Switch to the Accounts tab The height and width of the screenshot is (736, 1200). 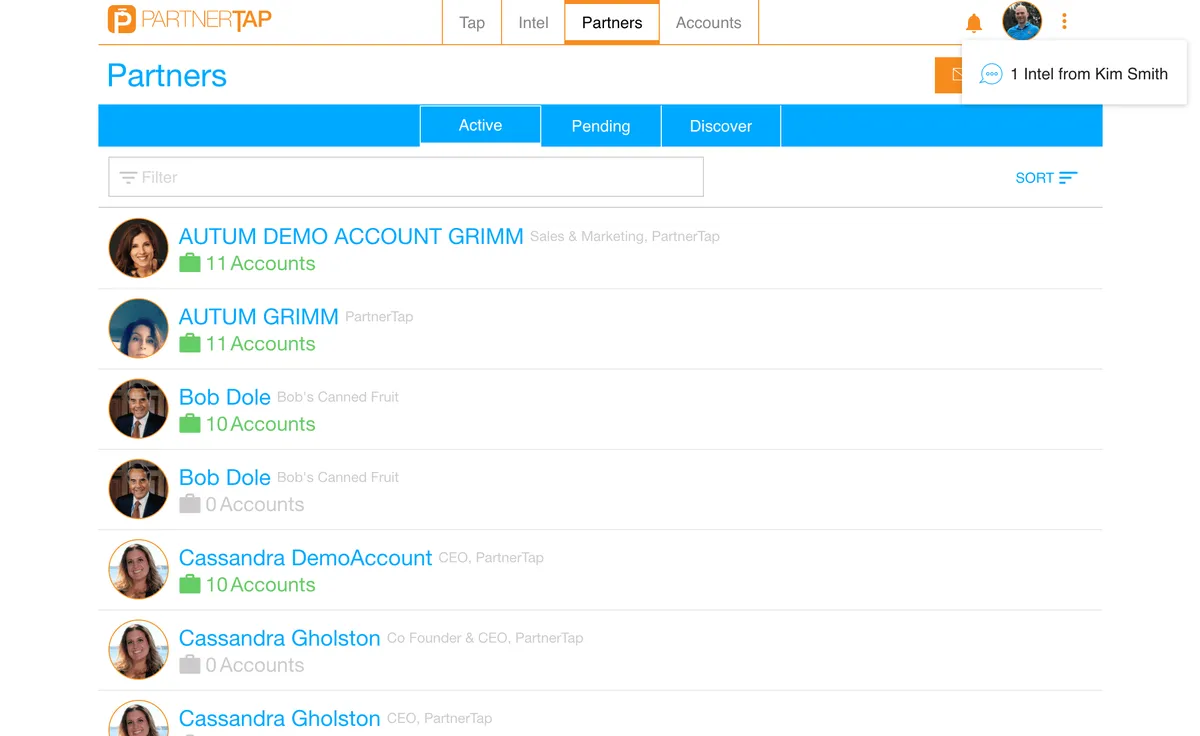pos(708,23)
